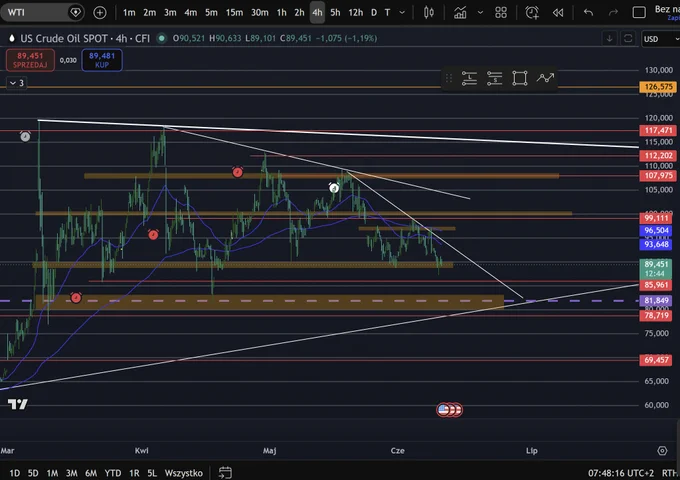Select the long position tool
The height and width of the screenshot is (480, 680).
[x=469, y=78]
